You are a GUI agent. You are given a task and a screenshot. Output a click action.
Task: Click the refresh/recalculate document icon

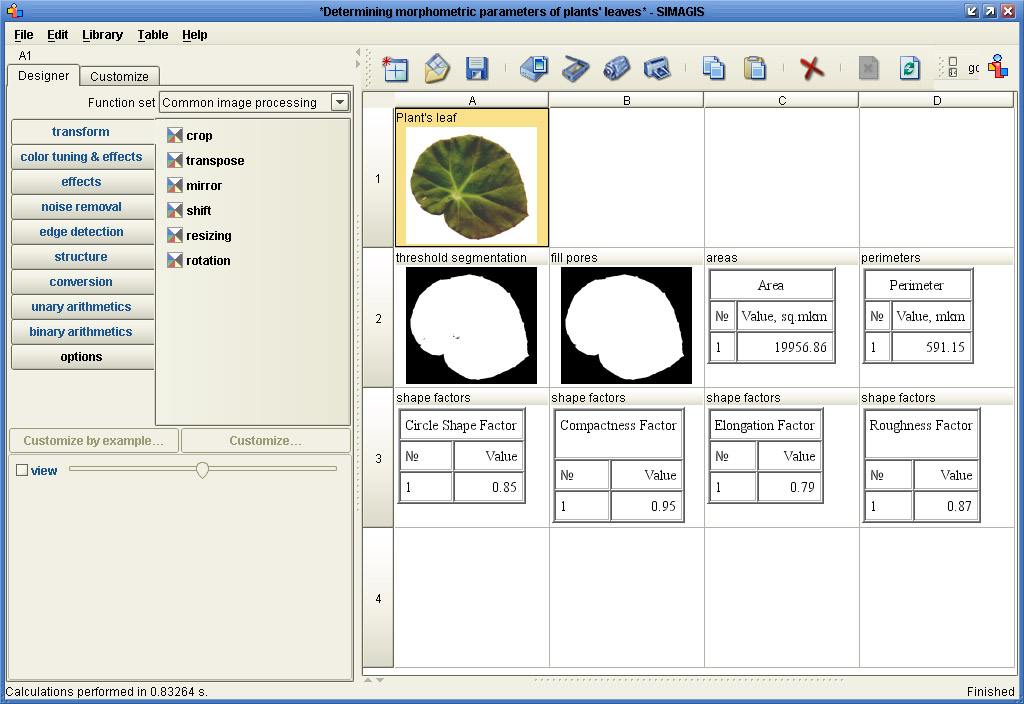pos(909,68)
